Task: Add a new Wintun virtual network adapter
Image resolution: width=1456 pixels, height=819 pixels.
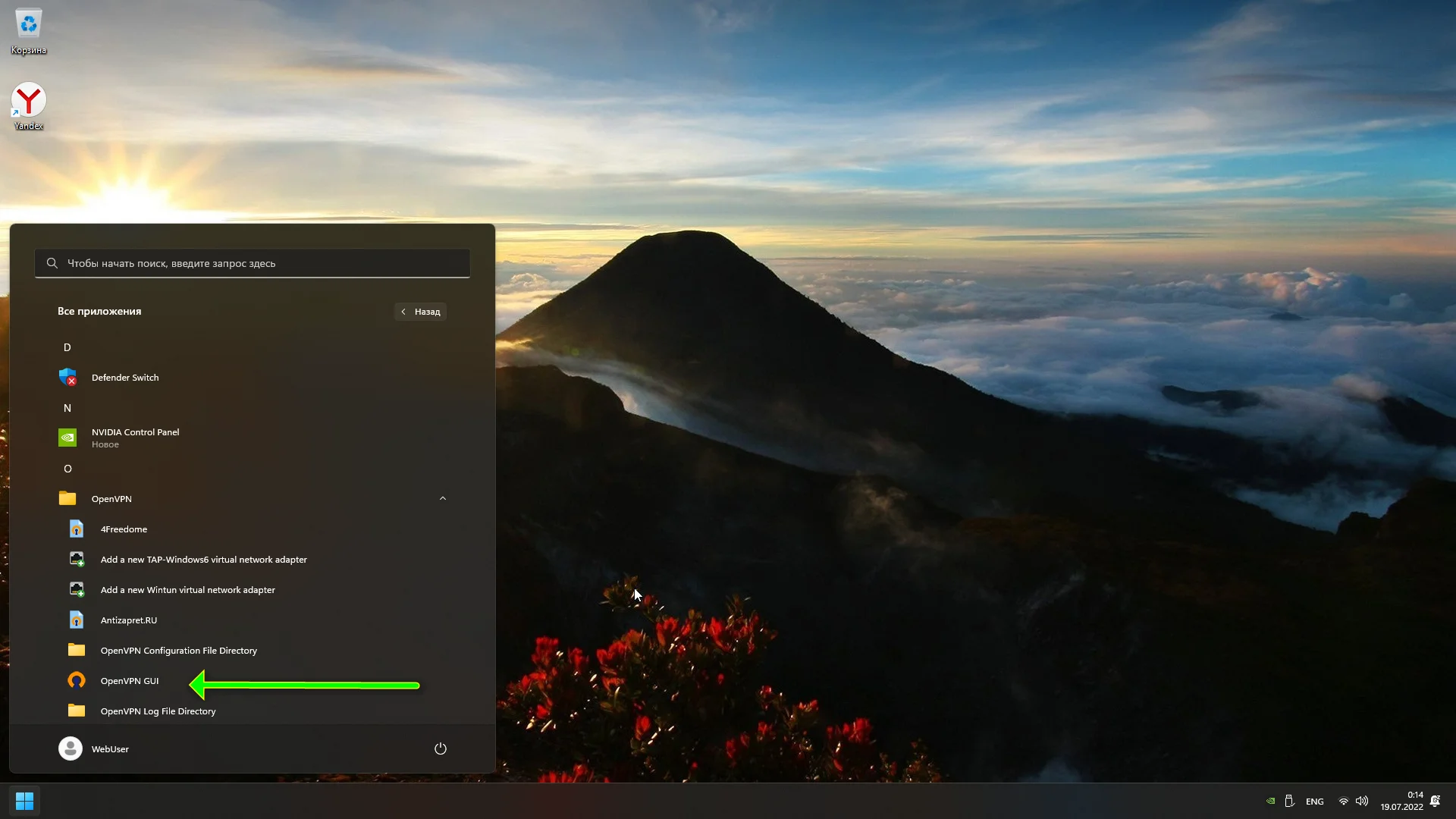Action: click(187, 590)
